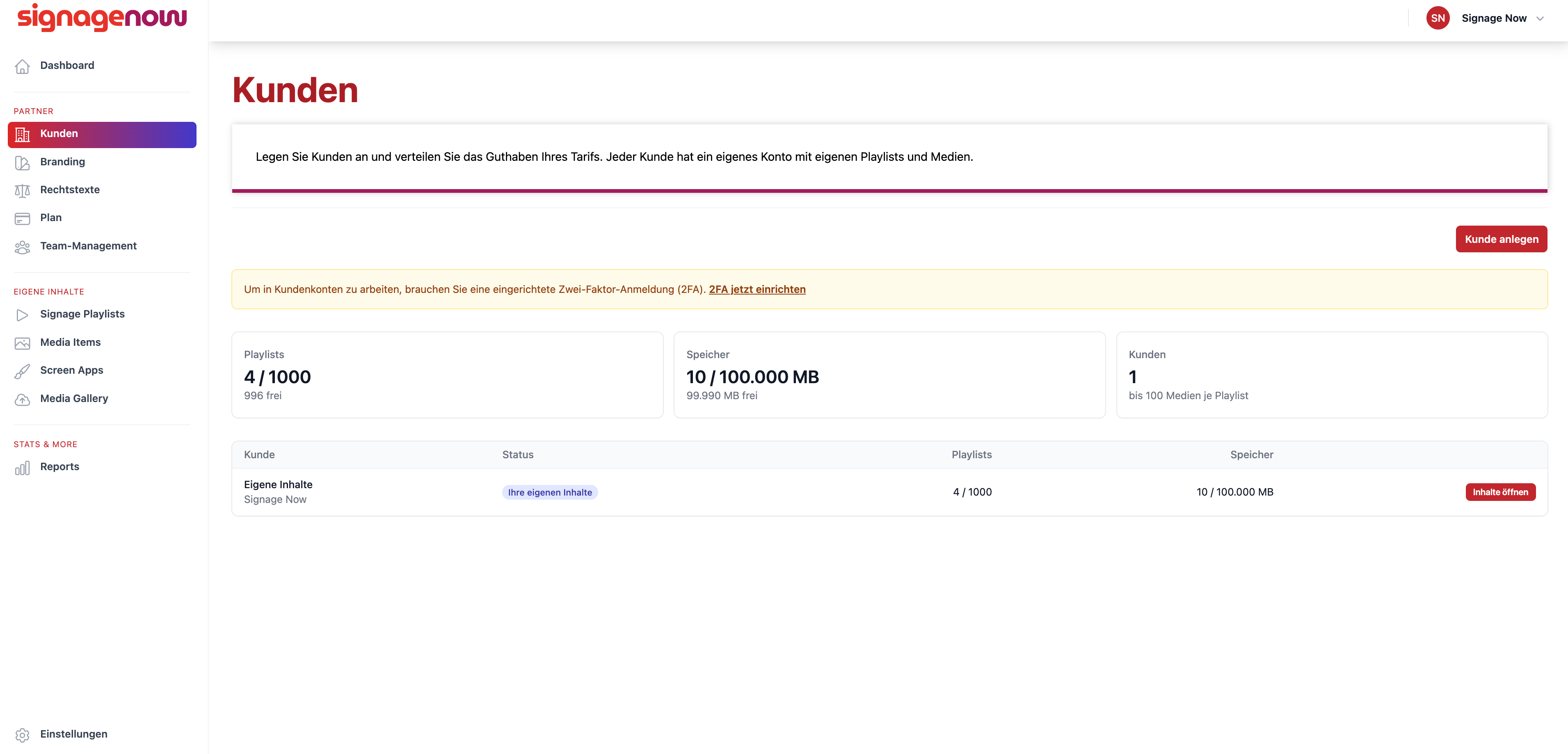The width and height of the screenshot is (1568, 754).
Task: Click the Plan credit card icon
Action: (x=23, y=219)
